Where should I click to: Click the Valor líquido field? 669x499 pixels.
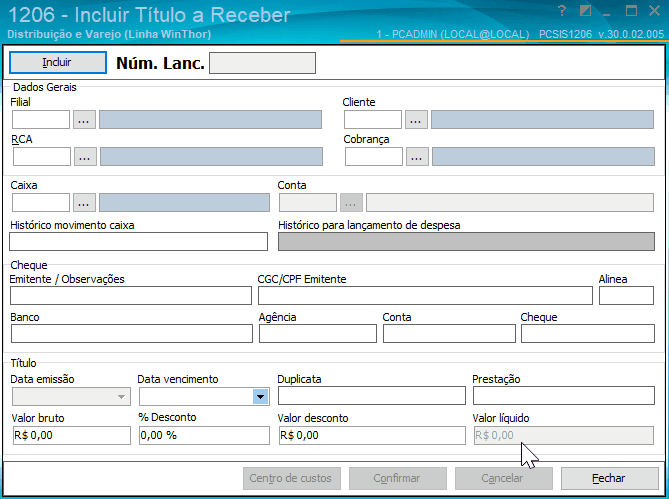(x=564, y=435)
